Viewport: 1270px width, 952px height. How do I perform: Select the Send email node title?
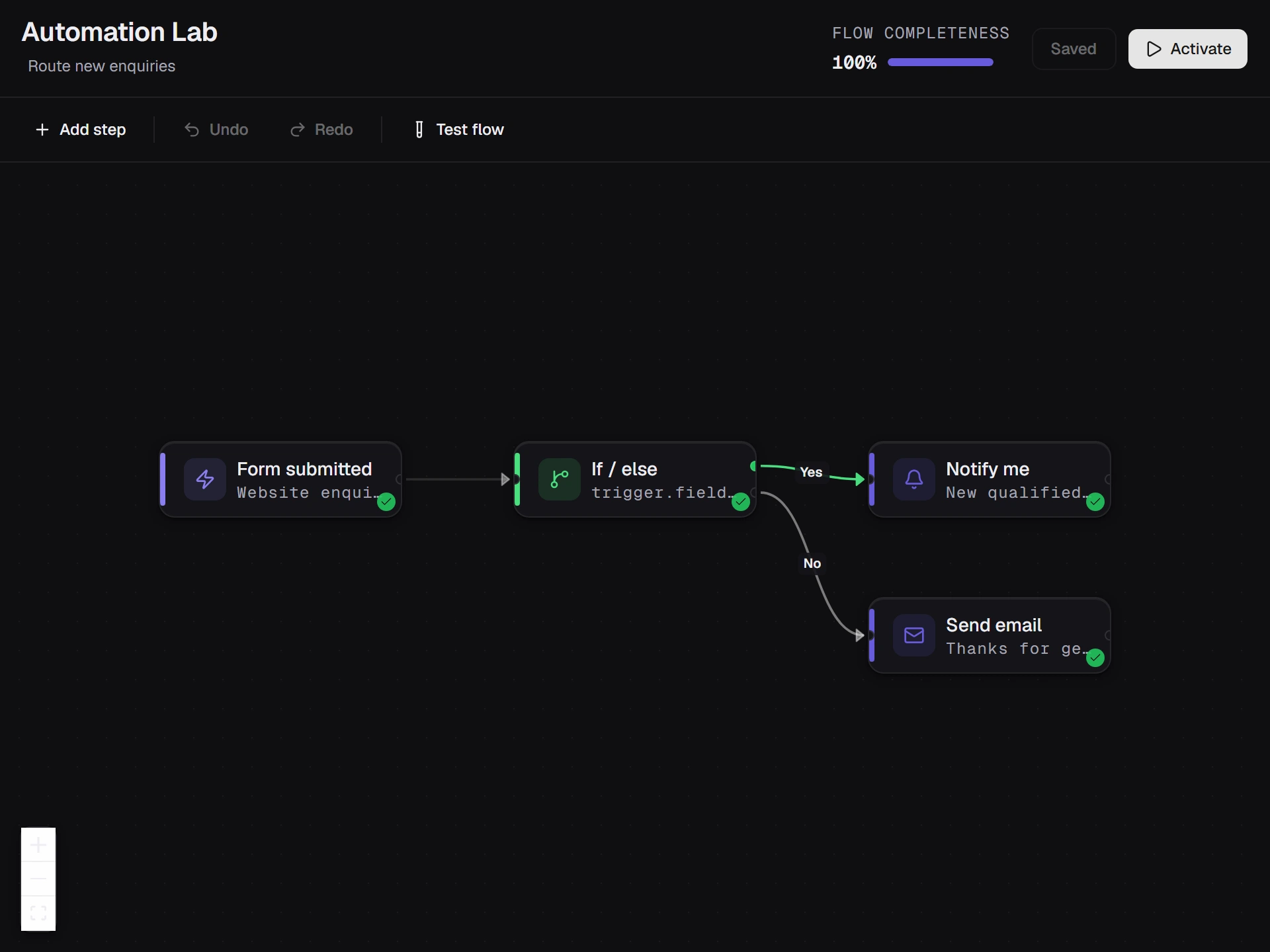tap(994, 625)
